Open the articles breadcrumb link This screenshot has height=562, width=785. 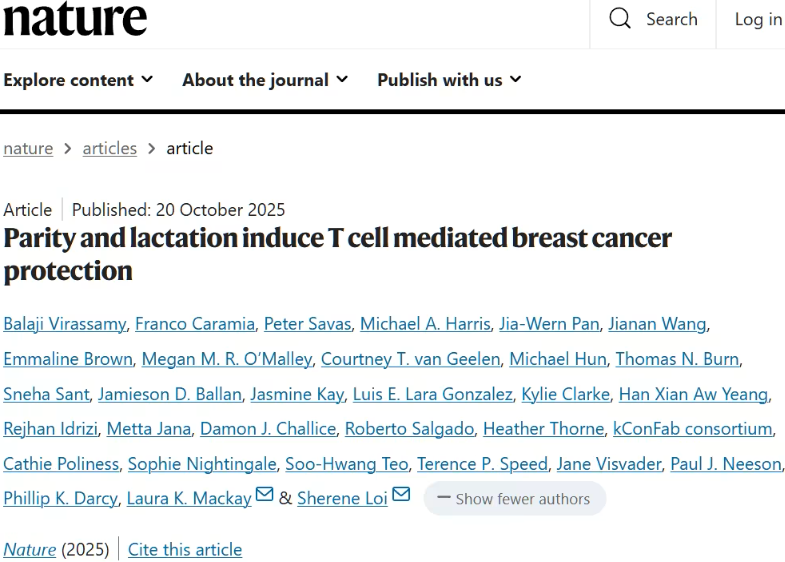click(x=109, y=148)
